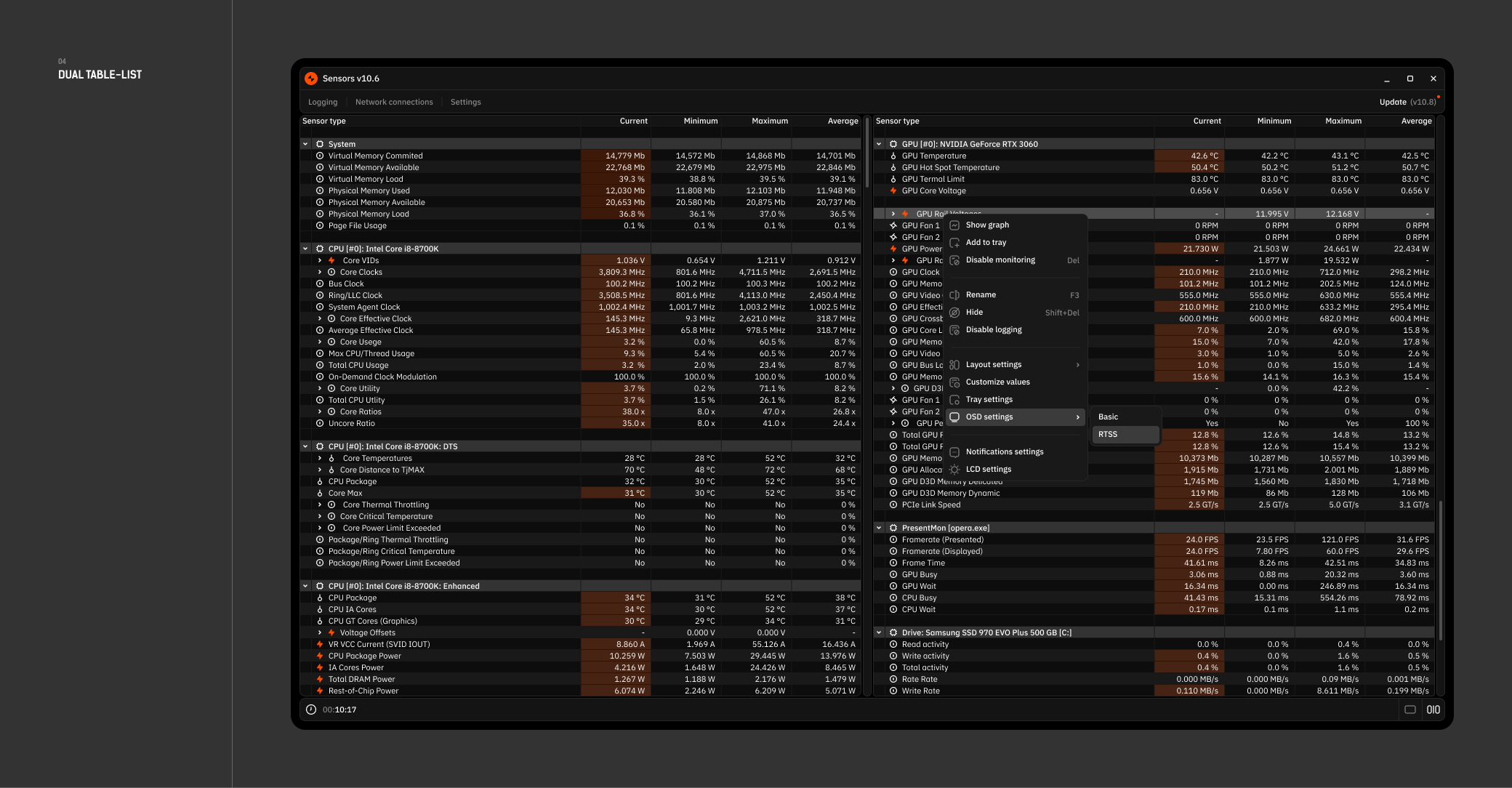
Task: Expand the Core VIDs tree row
Action: point(319,260)
